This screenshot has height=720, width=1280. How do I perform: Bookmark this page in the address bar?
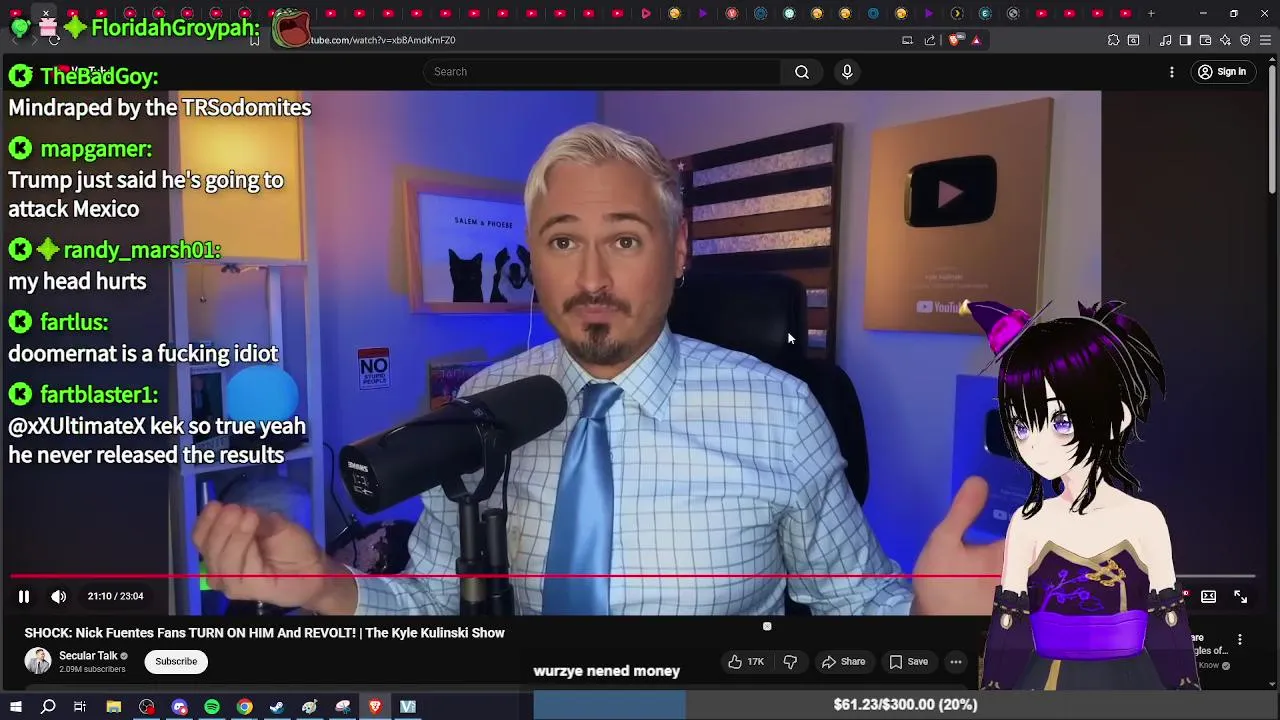(255, 40)
